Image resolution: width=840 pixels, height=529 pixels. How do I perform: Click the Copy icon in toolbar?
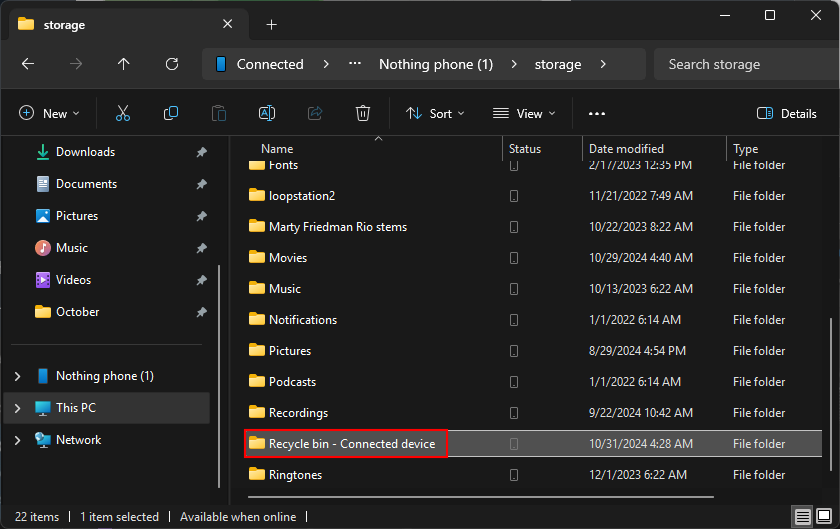tap(171, 114)
